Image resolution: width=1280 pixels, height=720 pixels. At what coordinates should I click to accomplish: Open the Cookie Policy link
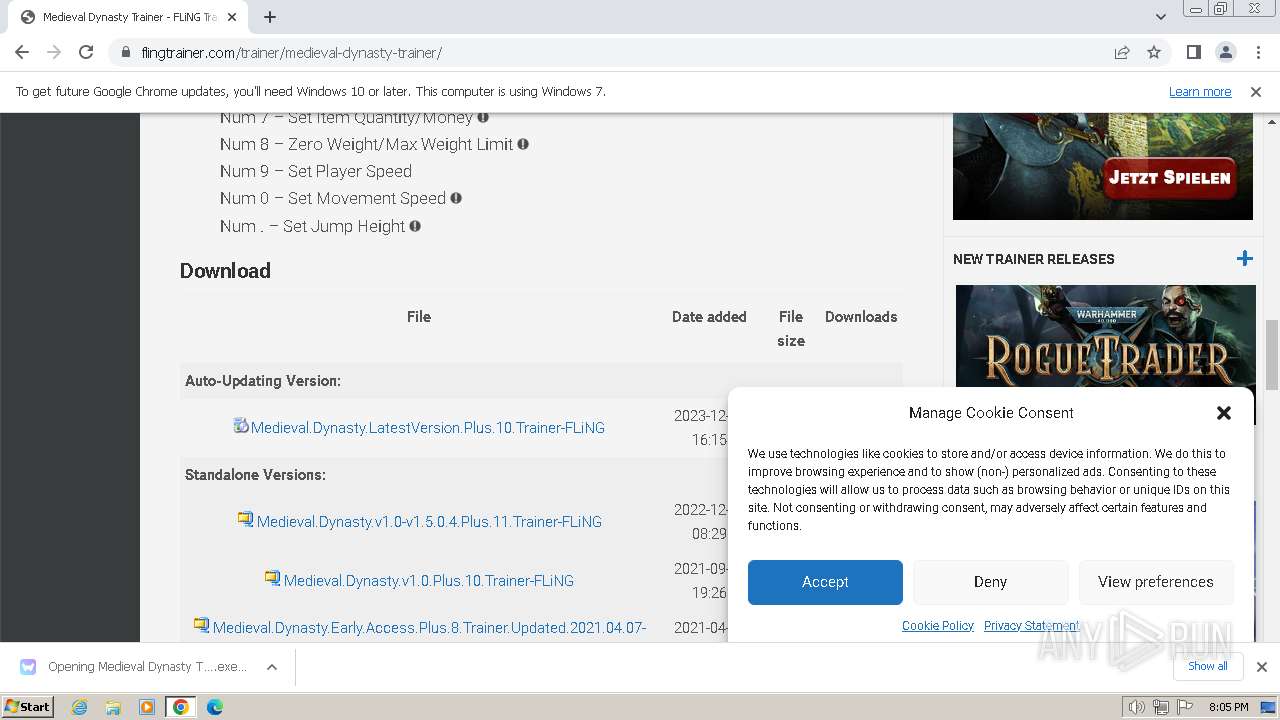938,626
